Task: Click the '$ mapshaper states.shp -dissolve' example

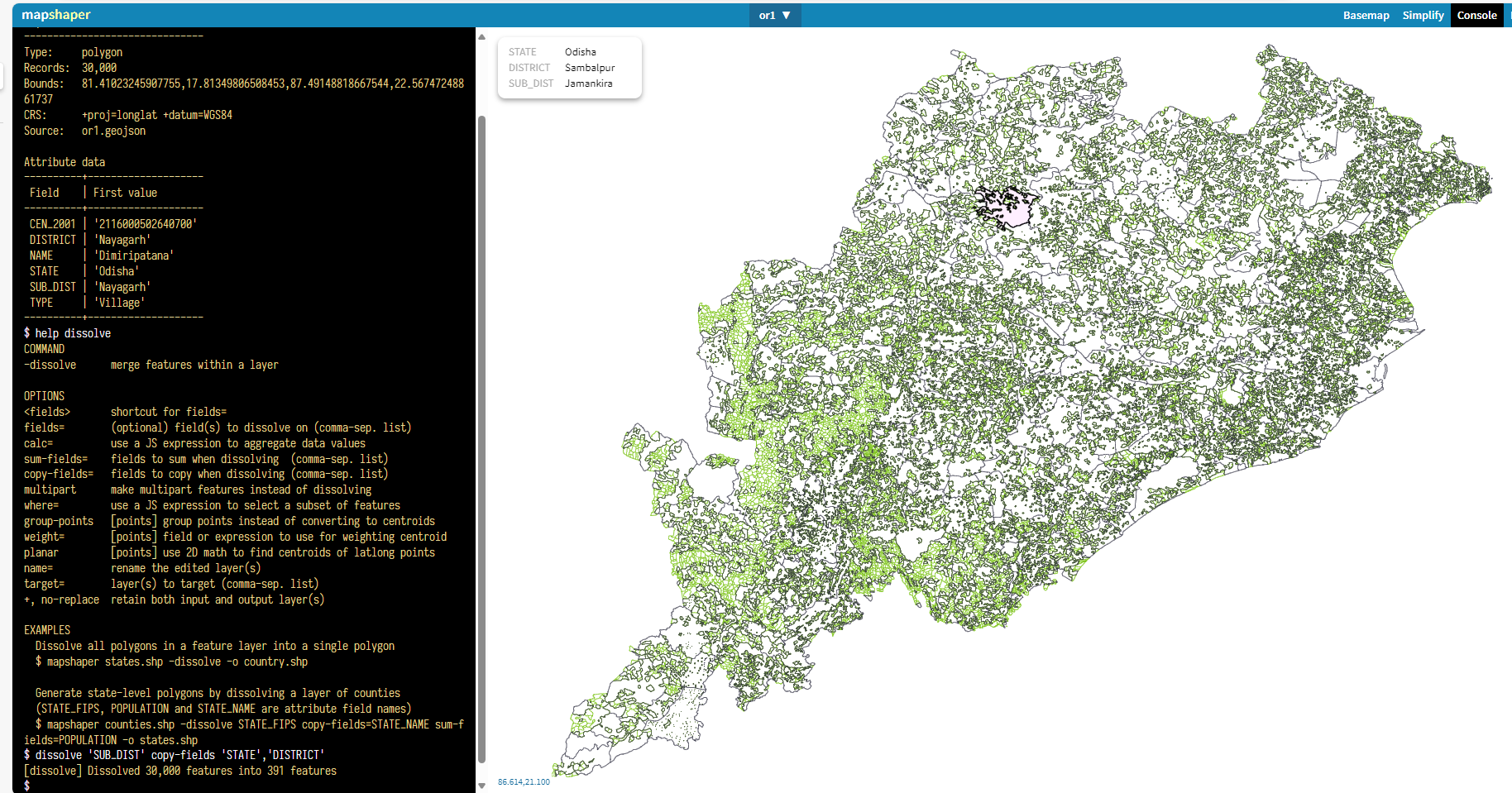Action: [x=171, y=662]
